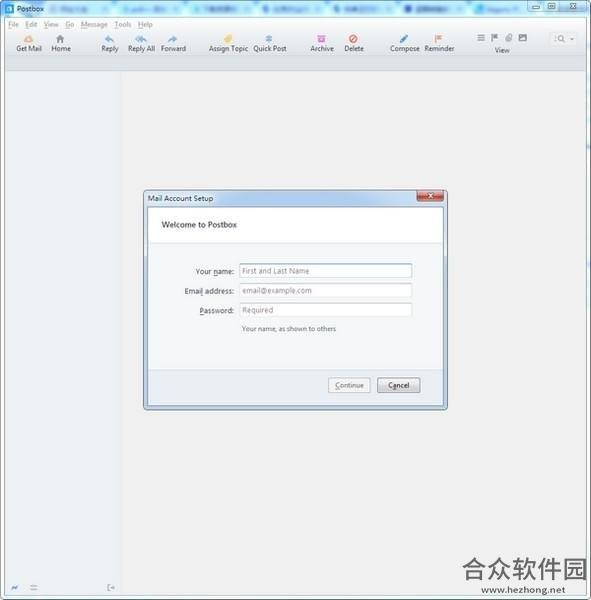Open the Message menu
This screenshot has height=600, width=591.
[94, 24]
